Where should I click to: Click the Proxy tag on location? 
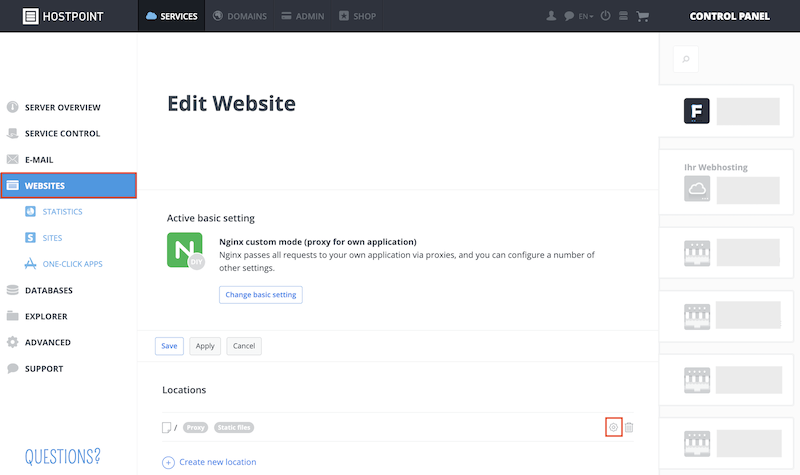pos(195,428)
